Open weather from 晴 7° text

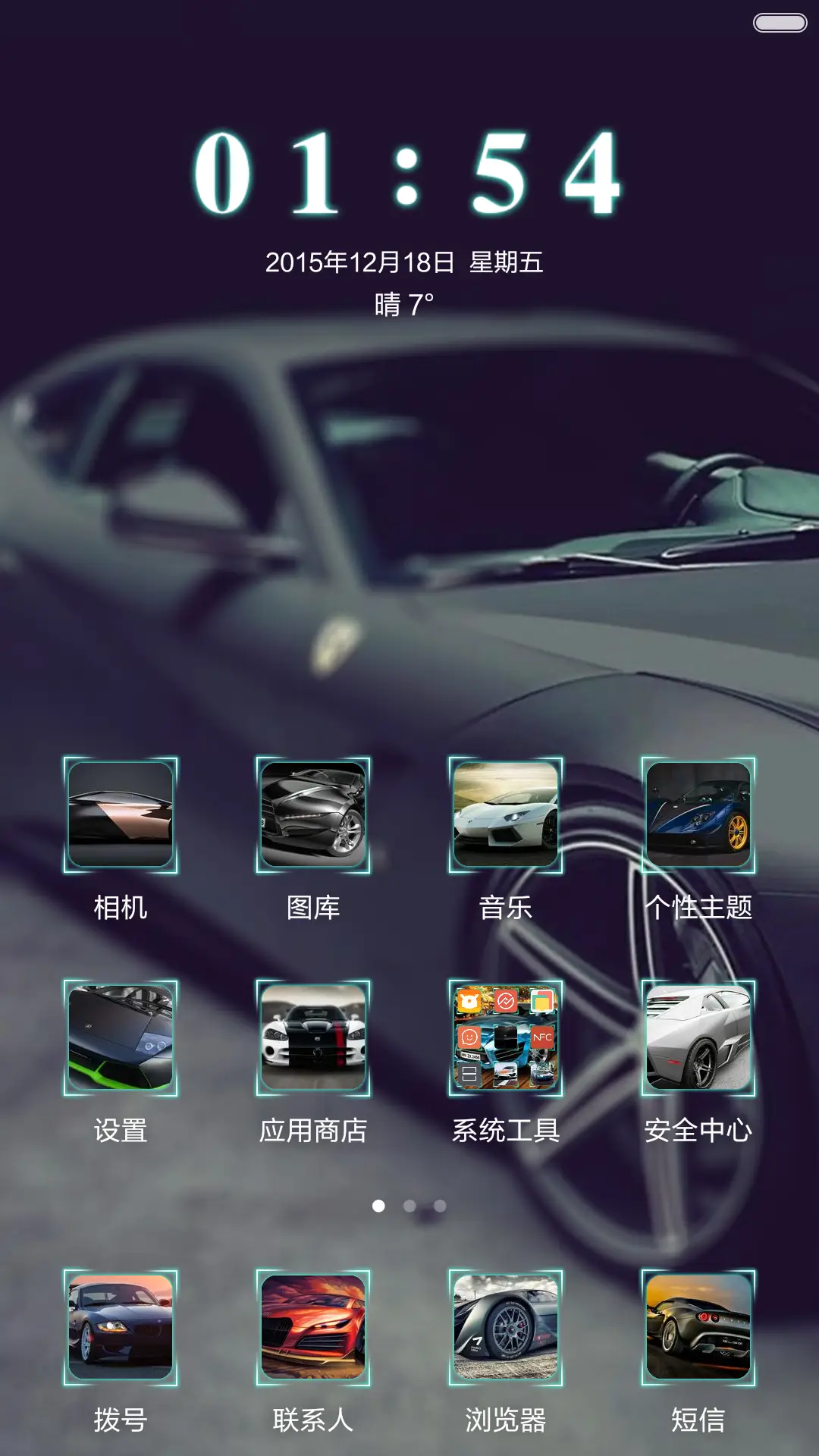(404, 305)
